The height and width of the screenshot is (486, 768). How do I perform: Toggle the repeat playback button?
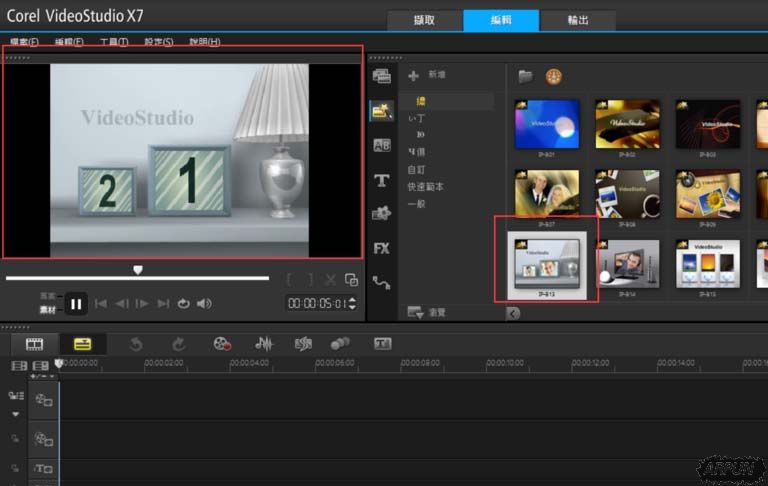183,303
